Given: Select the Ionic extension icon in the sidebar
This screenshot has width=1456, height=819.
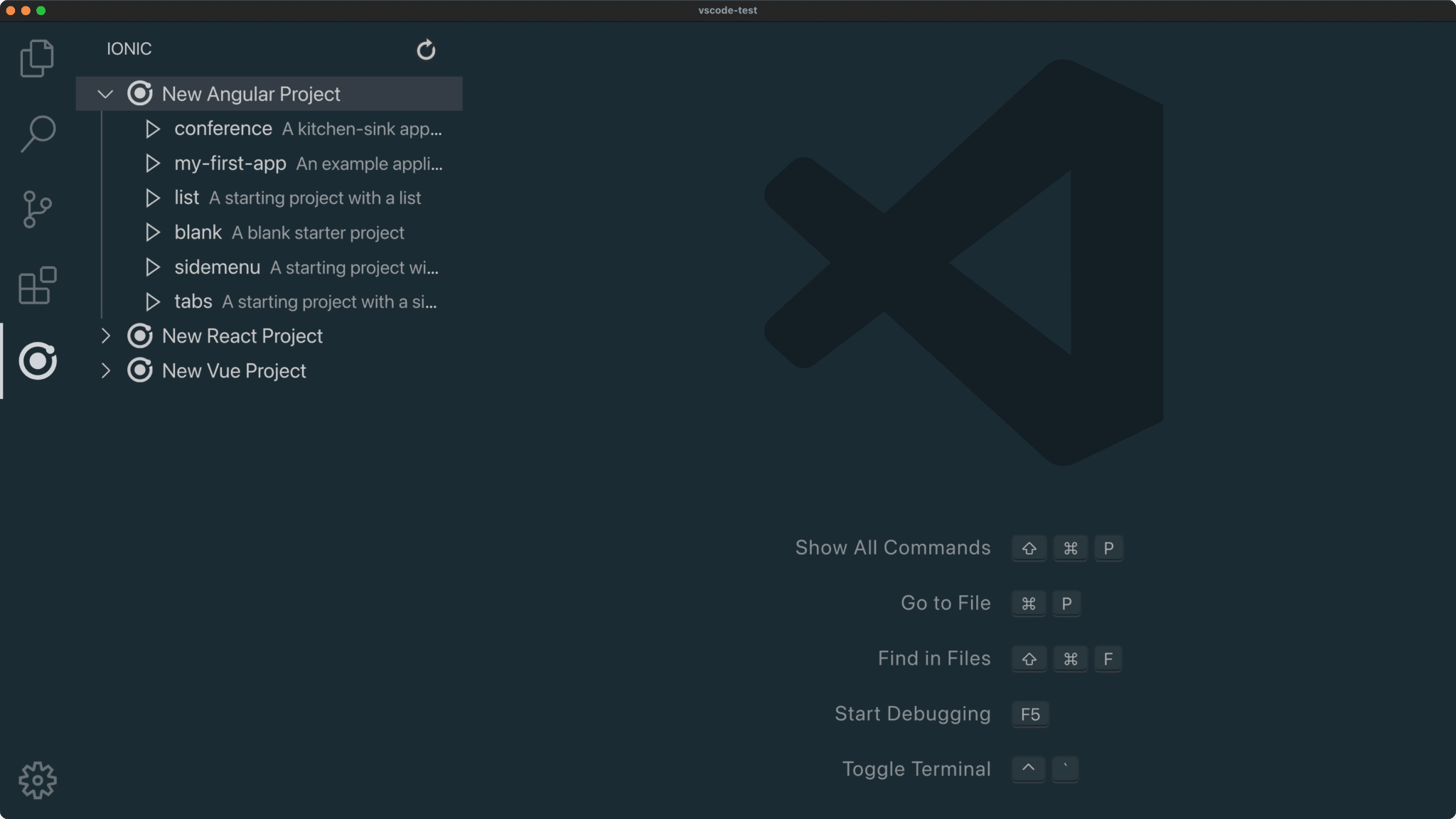Looking at the screenshot, I should pos(36,362).
